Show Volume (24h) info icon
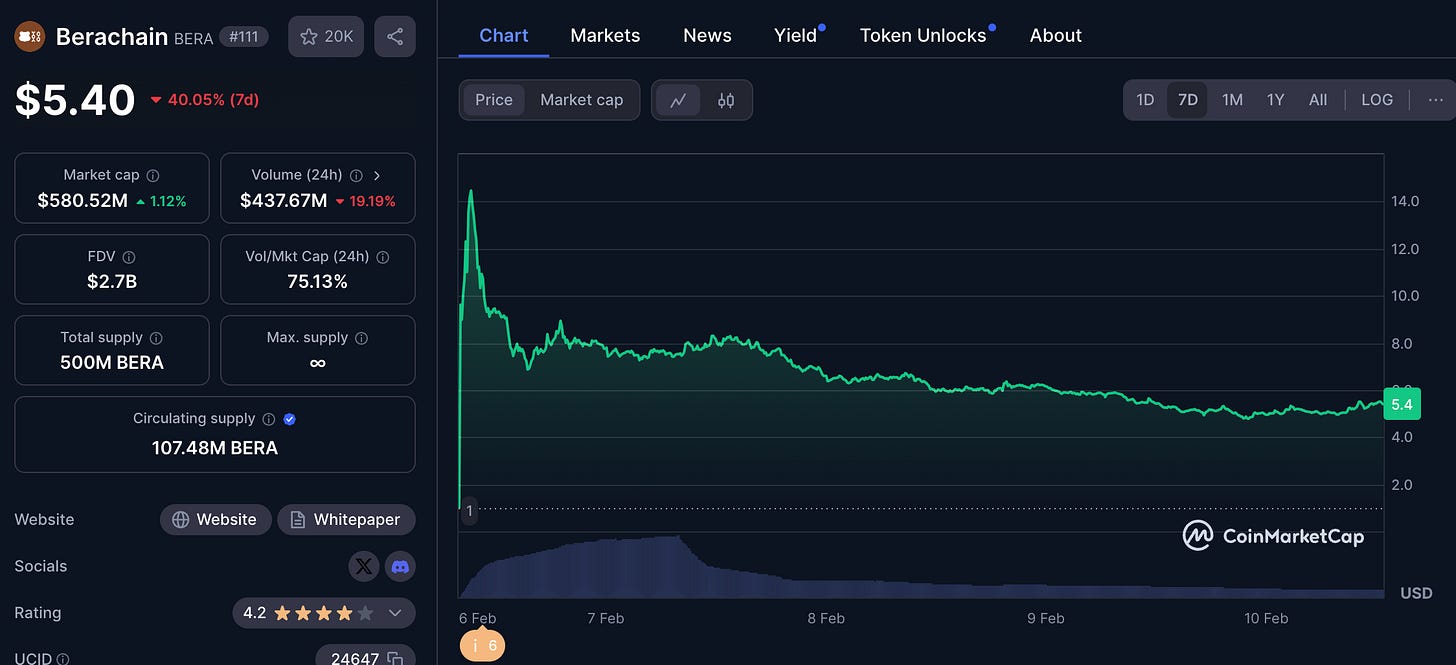The width and height of the screenshot is (1456, 665). tap(356, 175)
